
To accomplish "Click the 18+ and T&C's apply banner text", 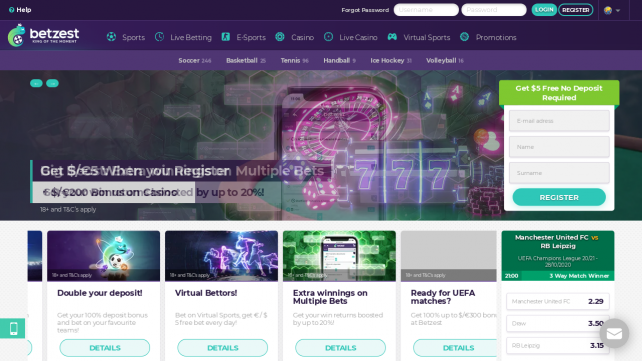I will (68, 210).
